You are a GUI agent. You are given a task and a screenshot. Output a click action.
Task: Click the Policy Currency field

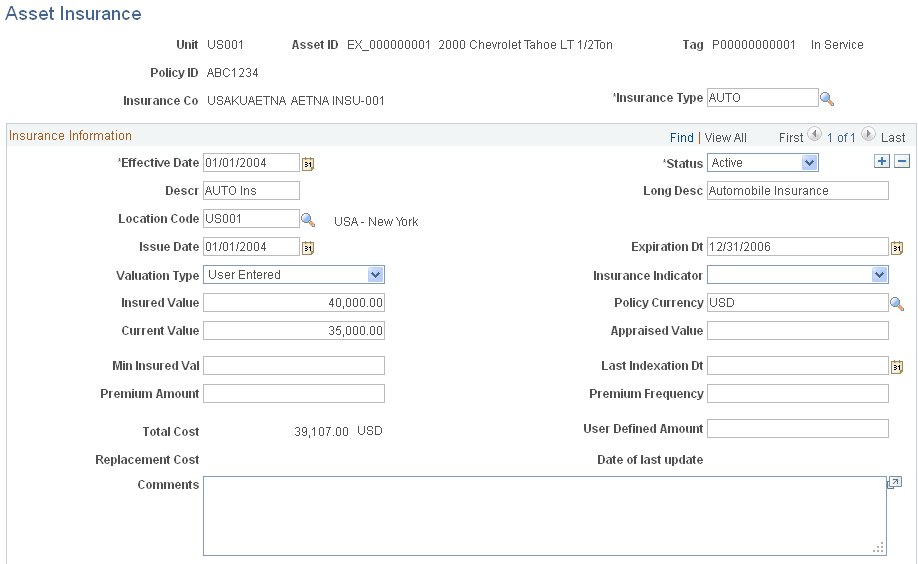[797, 303]
